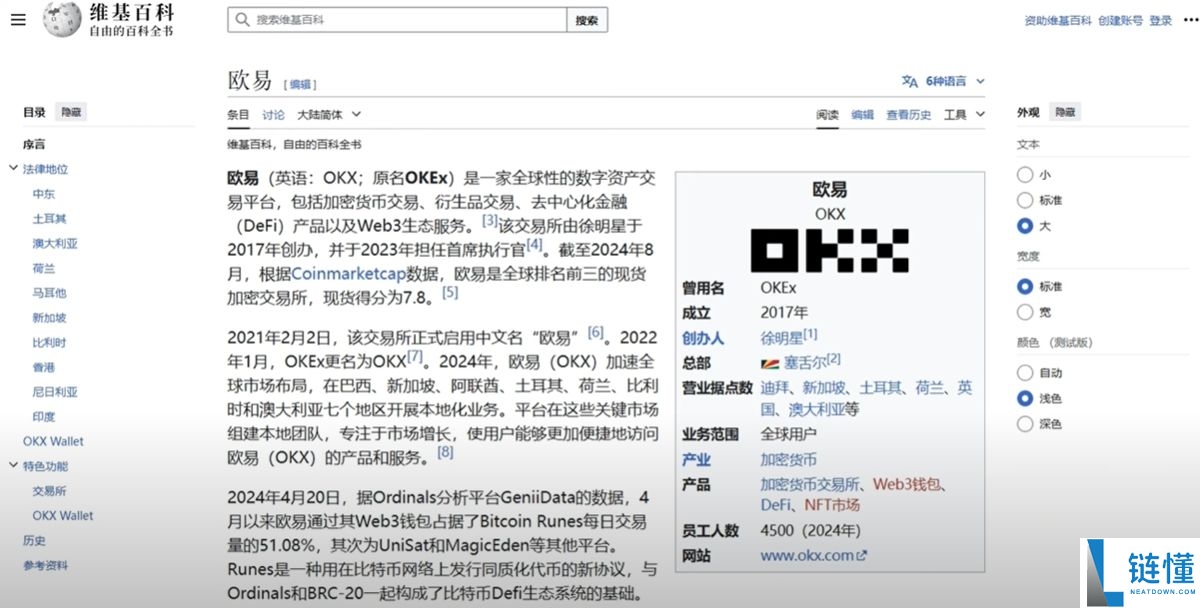The height and width of the screenshot is (608, 1200).
Task: Click the 创建账号 link
Action: click(x=1120, y=20)
